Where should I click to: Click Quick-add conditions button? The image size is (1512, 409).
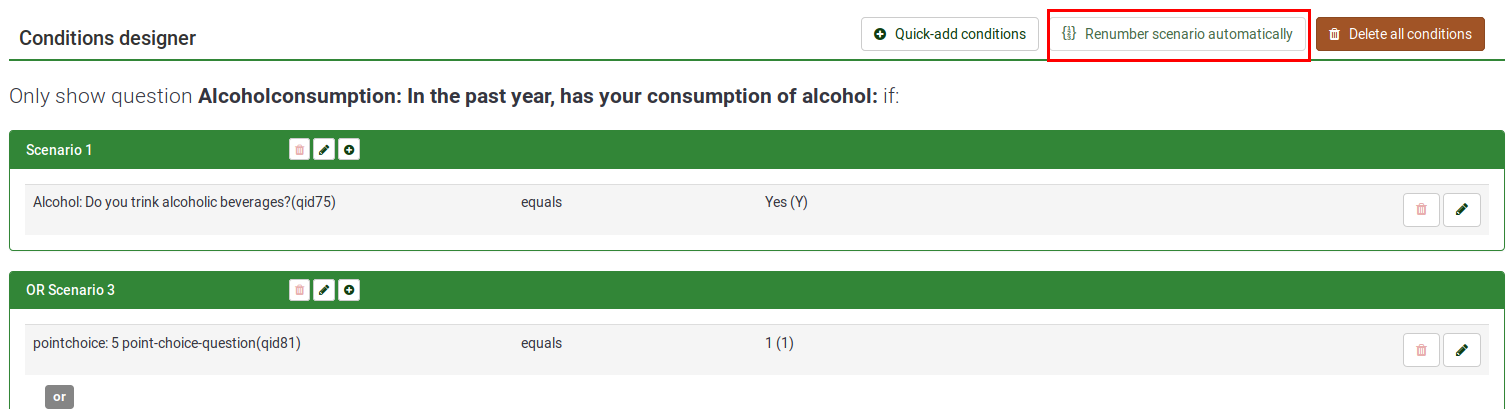[x=949, y=34]
